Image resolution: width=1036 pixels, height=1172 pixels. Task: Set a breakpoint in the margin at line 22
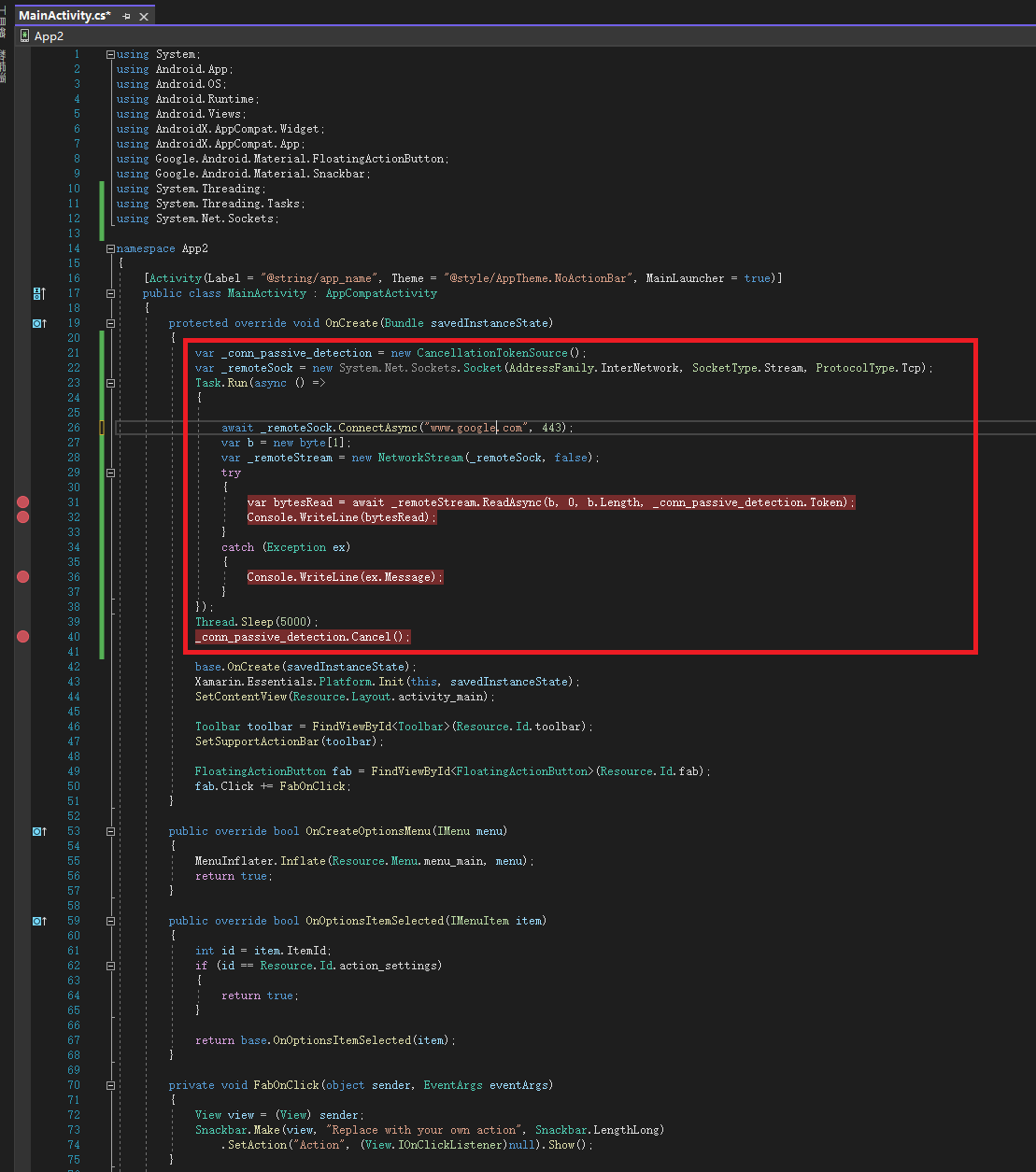pos(22,367)
